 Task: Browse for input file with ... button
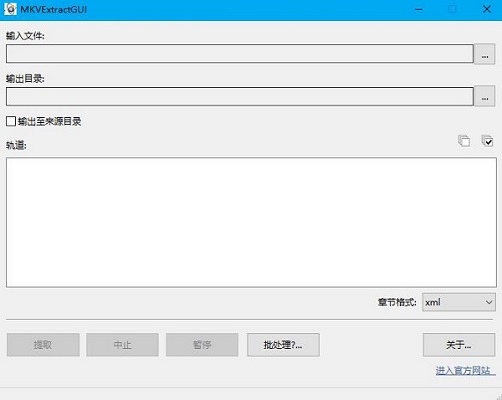click(485, 54)
